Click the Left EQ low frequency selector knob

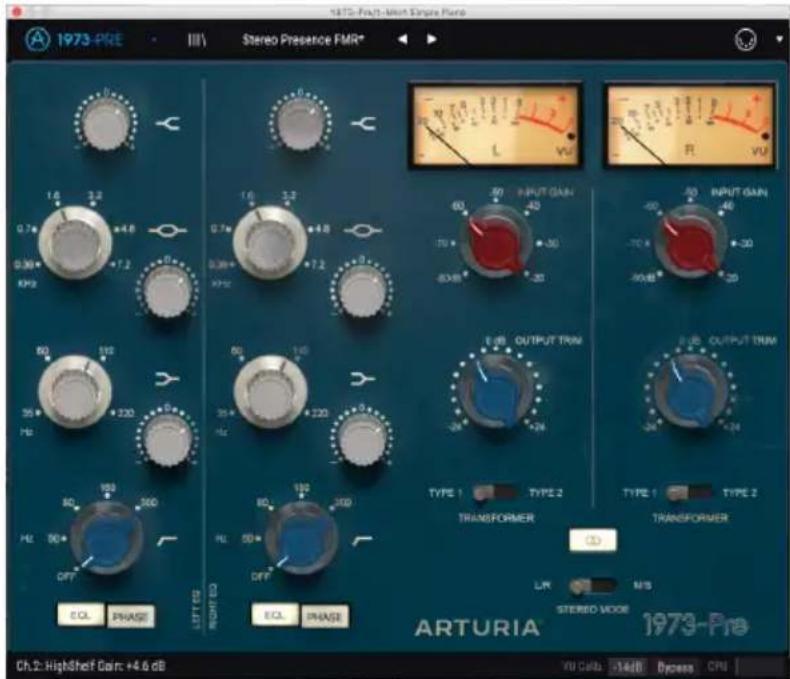tap(75, 392)
